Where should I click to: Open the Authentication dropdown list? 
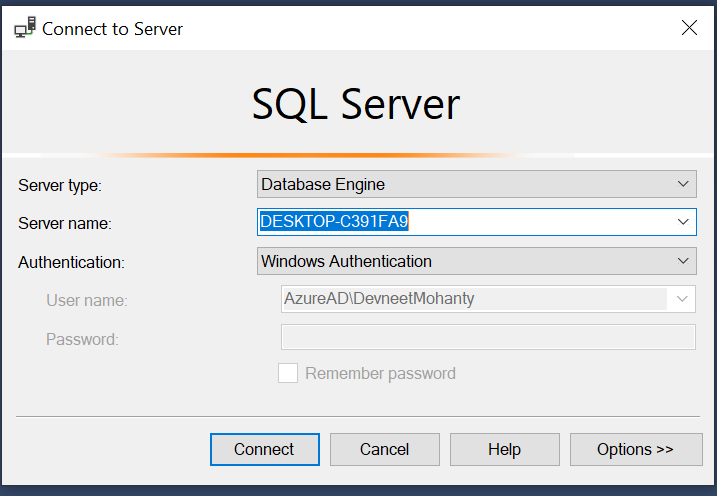tap(476, 261)
